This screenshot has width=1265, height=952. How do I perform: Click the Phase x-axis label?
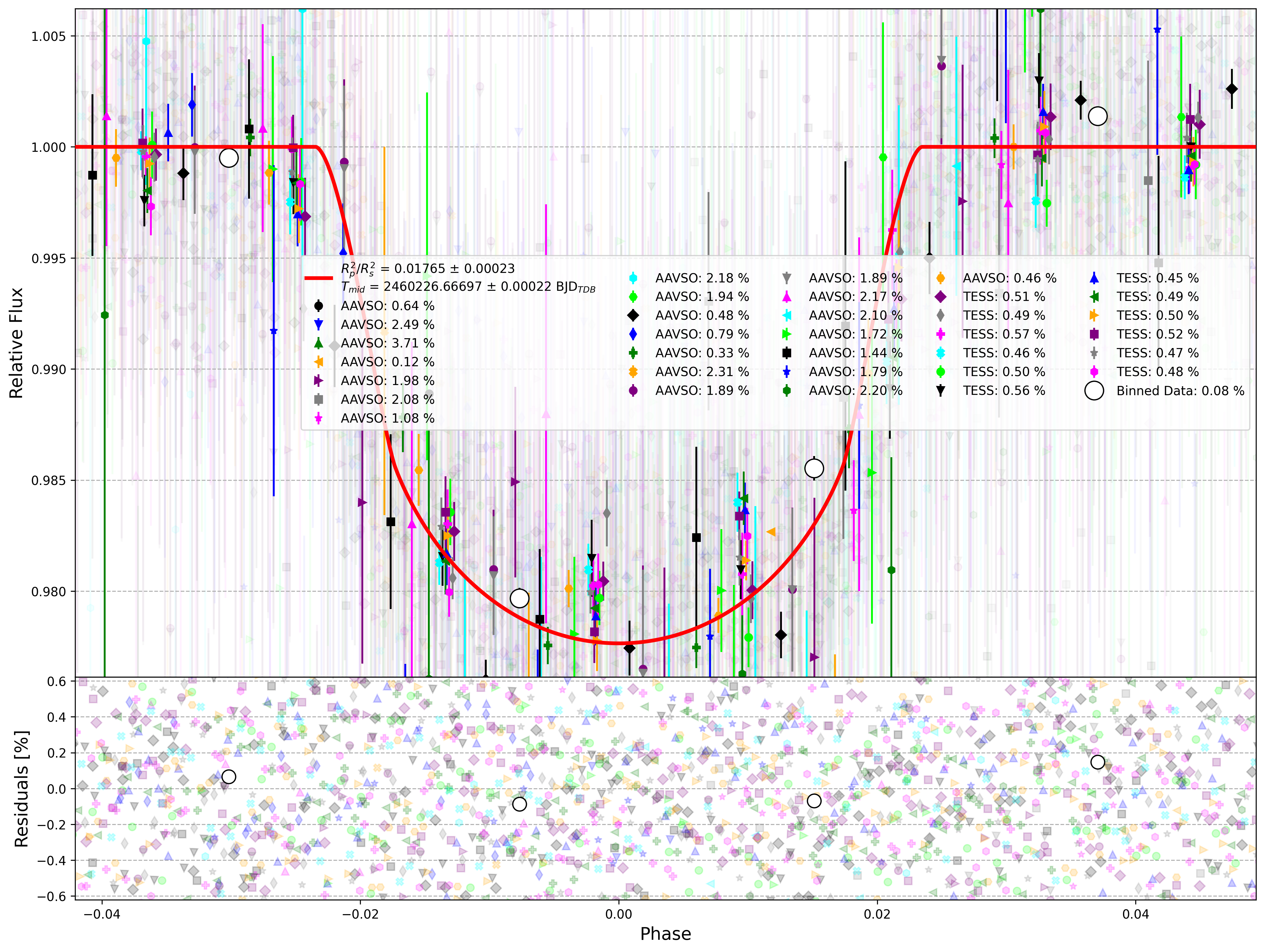(x=666, y=934)
